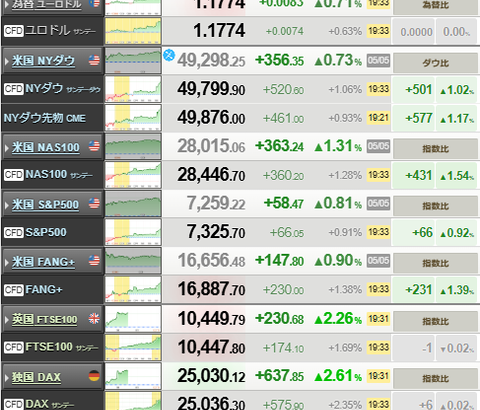
Task: Click the ダウ比 button
Action: coord(436,63)
